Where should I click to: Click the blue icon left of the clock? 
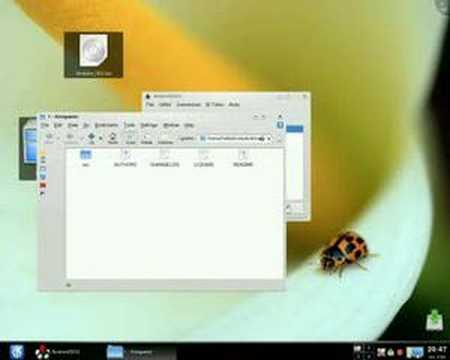coord(415,352)
